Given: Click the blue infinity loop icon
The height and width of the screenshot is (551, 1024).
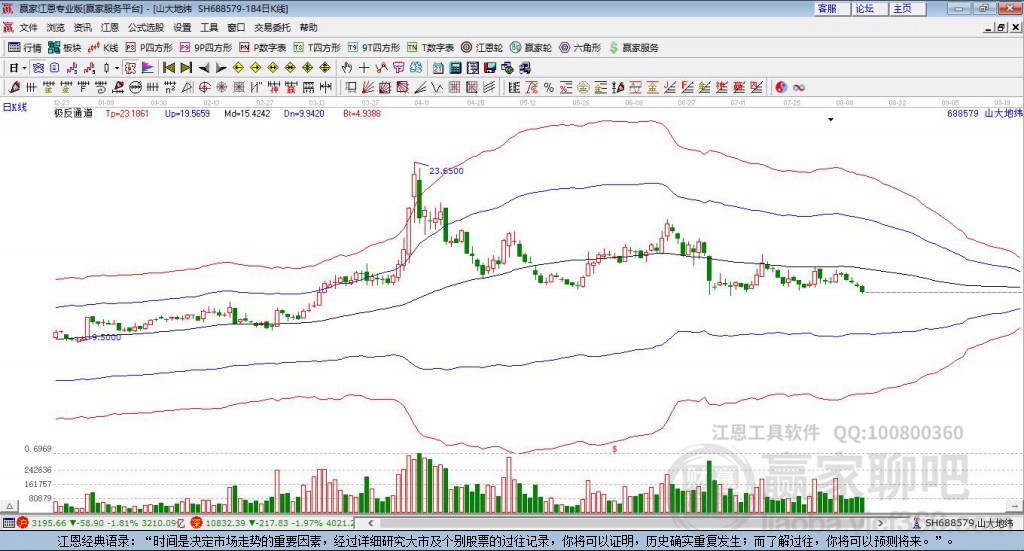Looking at the screenshot, I should click(799, 87).
